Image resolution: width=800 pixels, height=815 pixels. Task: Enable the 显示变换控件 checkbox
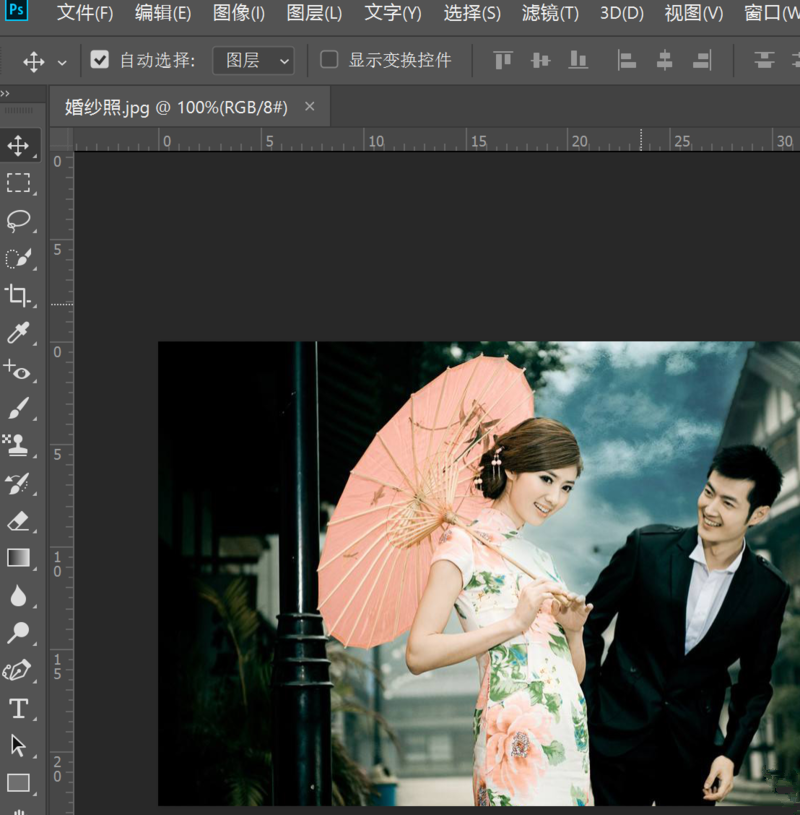tap(329, 60)
